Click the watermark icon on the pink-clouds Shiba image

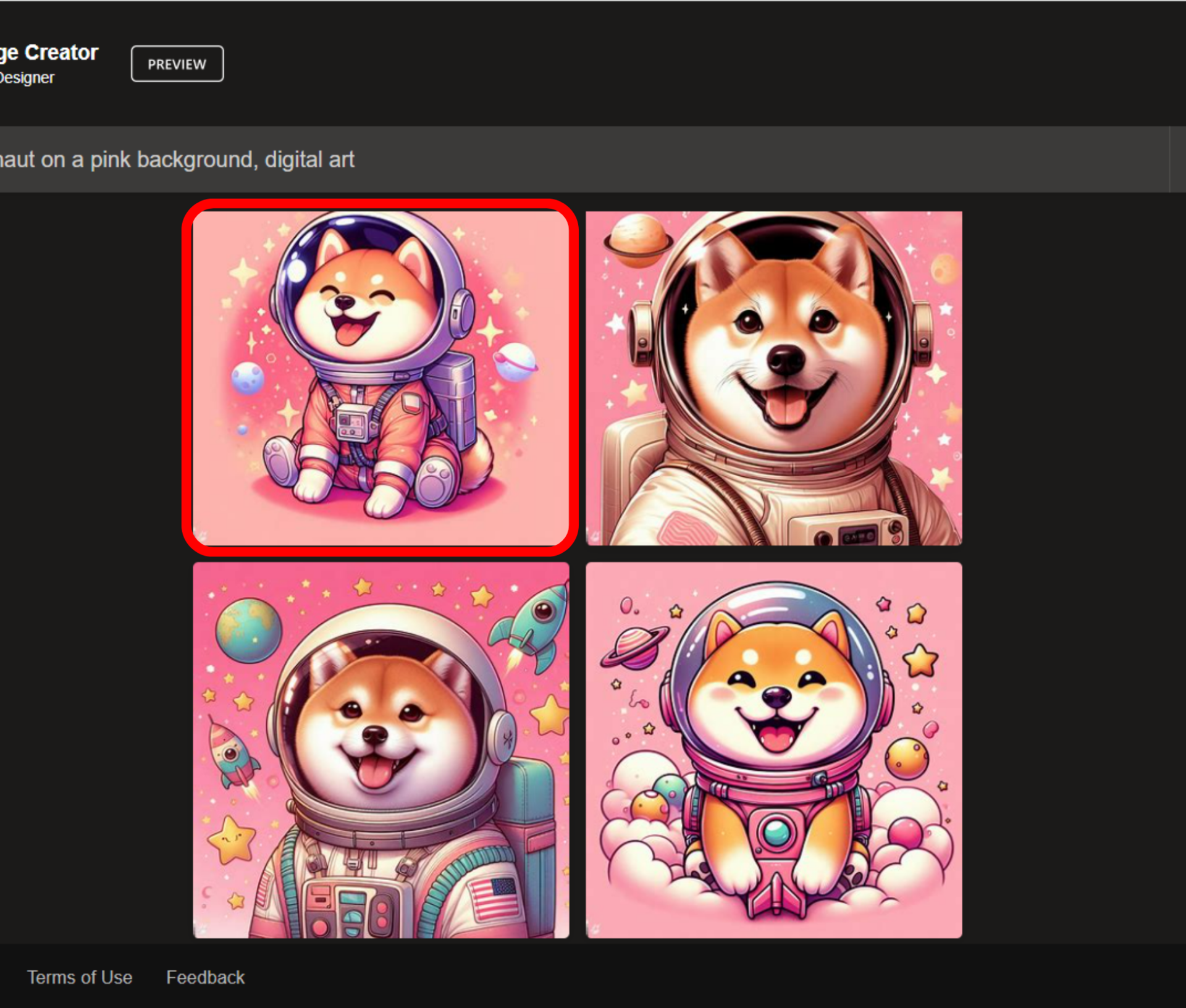point(595,928)
